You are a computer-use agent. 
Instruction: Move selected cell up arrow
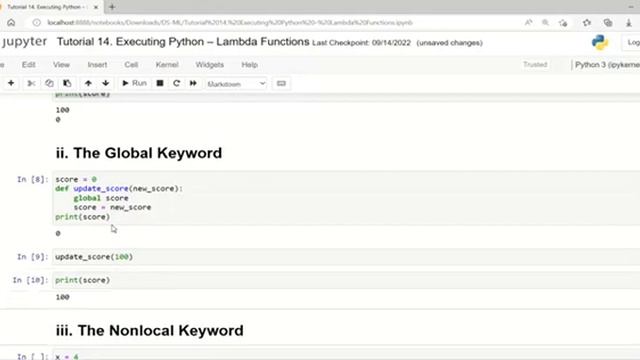(x=88, y=83)
